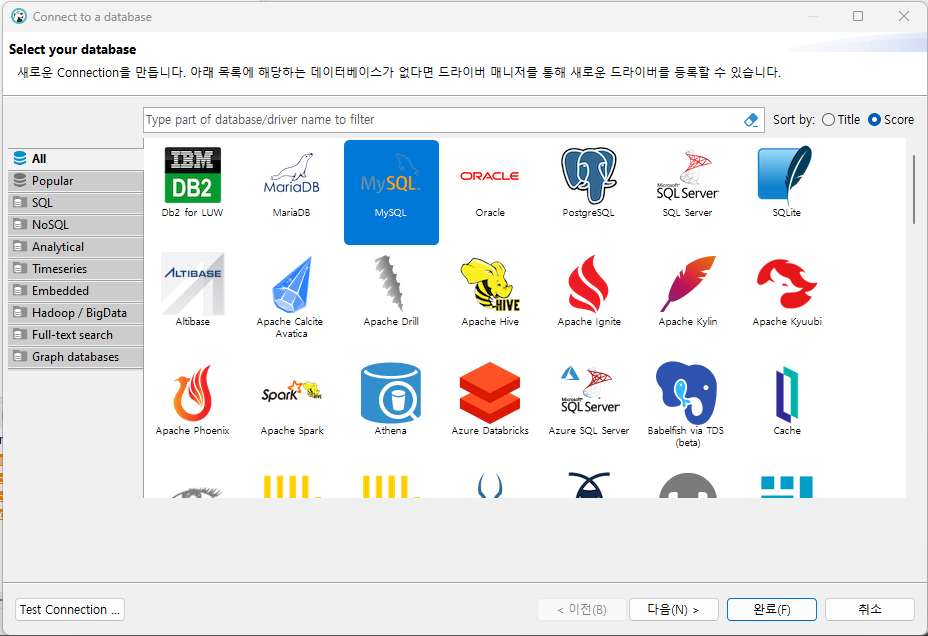Pick the Apache Ignite flame icon
Image resolution: width=928 pixels, height=636 pixels.
(x=588, y=284)
